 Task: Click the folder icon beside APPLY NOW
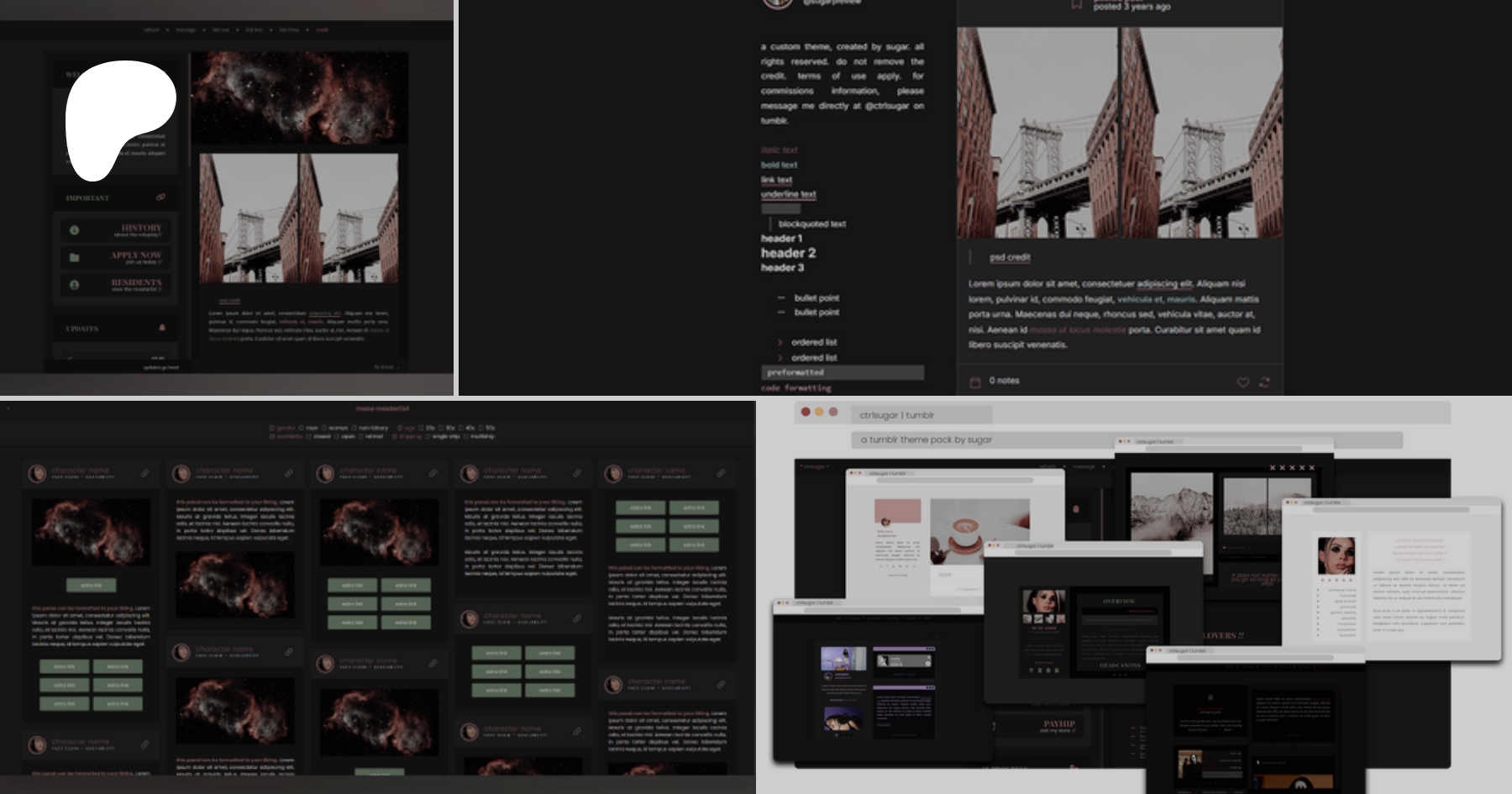coord(75,258)
